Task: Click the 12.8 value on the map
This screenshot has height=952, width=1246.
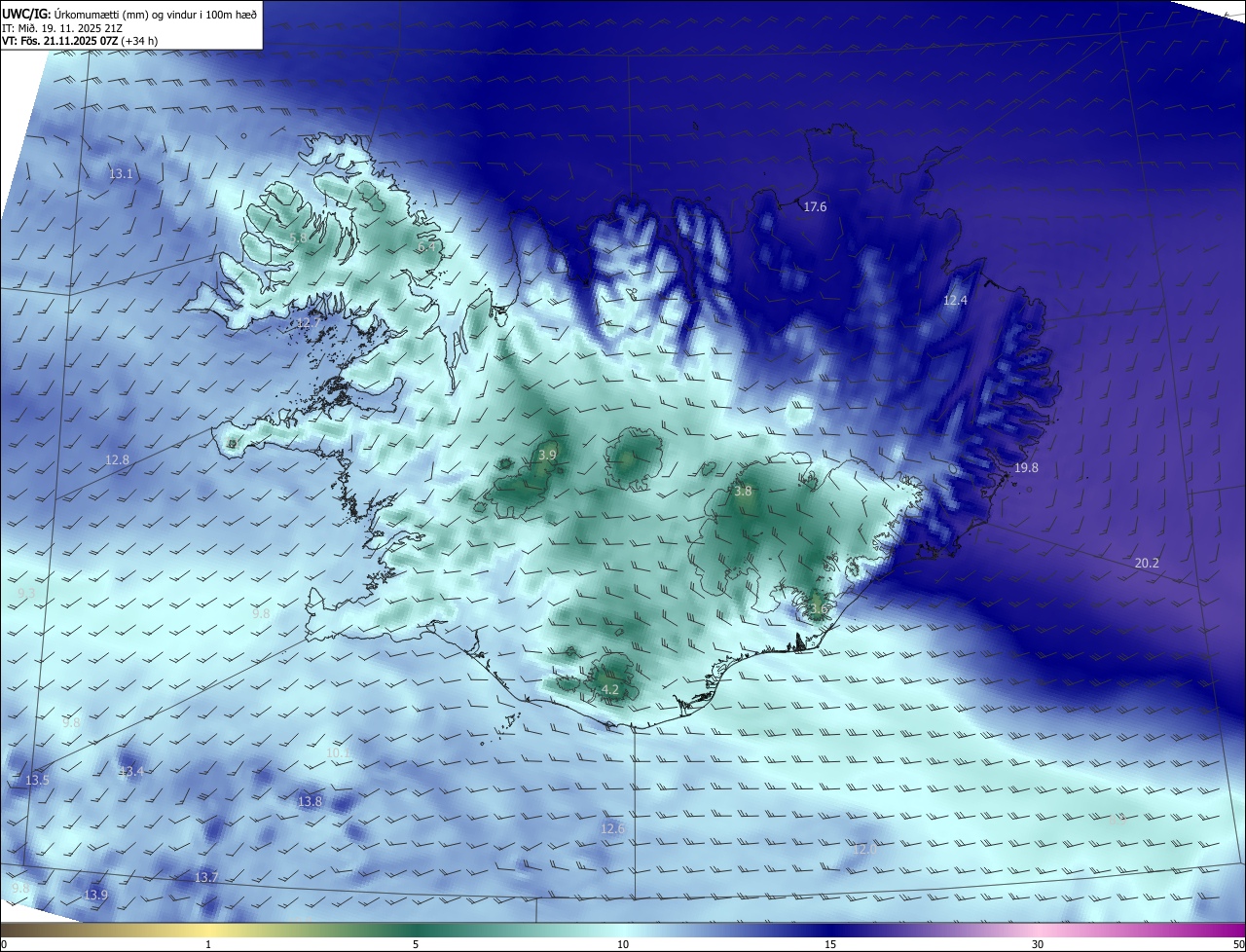Action: pyautogui.click(x=117, y=459)
